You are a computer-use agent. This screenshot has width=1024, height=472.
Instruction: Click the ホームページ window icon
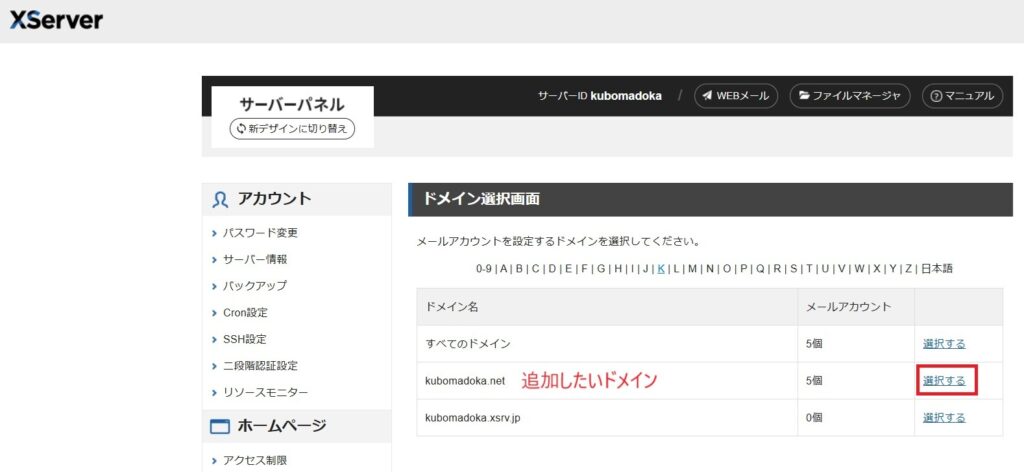click(x=220, y=427)
